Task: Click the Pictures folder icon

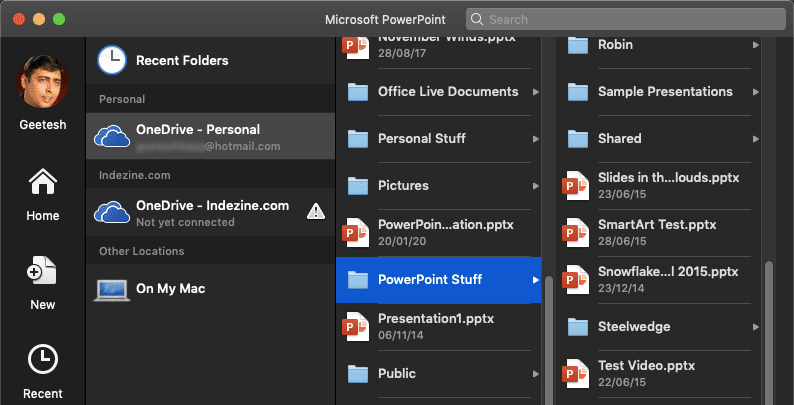Action: [x=358, y=186]
